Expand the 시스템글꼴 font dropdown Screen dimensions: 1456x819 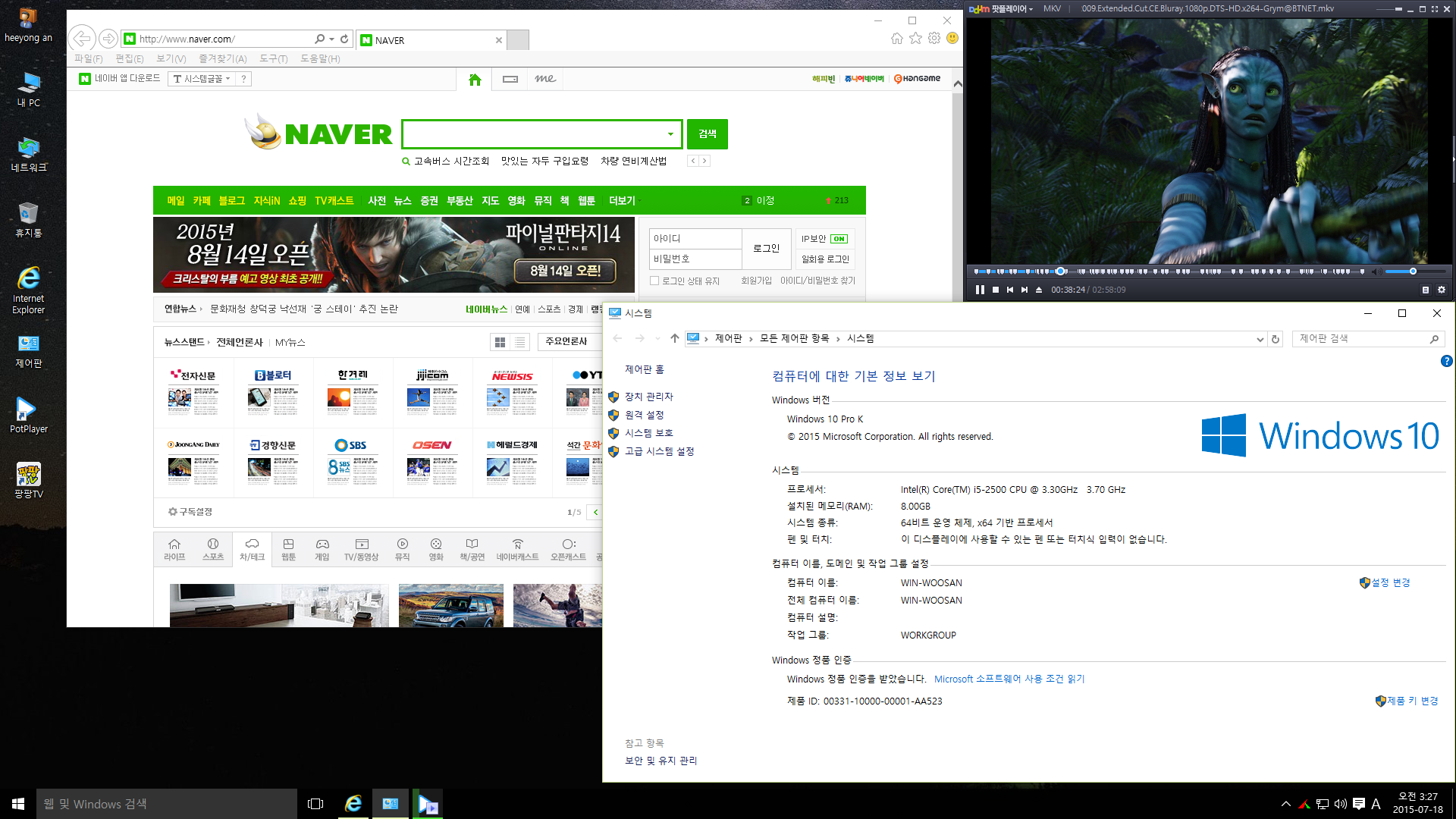[x=202, y=79]
